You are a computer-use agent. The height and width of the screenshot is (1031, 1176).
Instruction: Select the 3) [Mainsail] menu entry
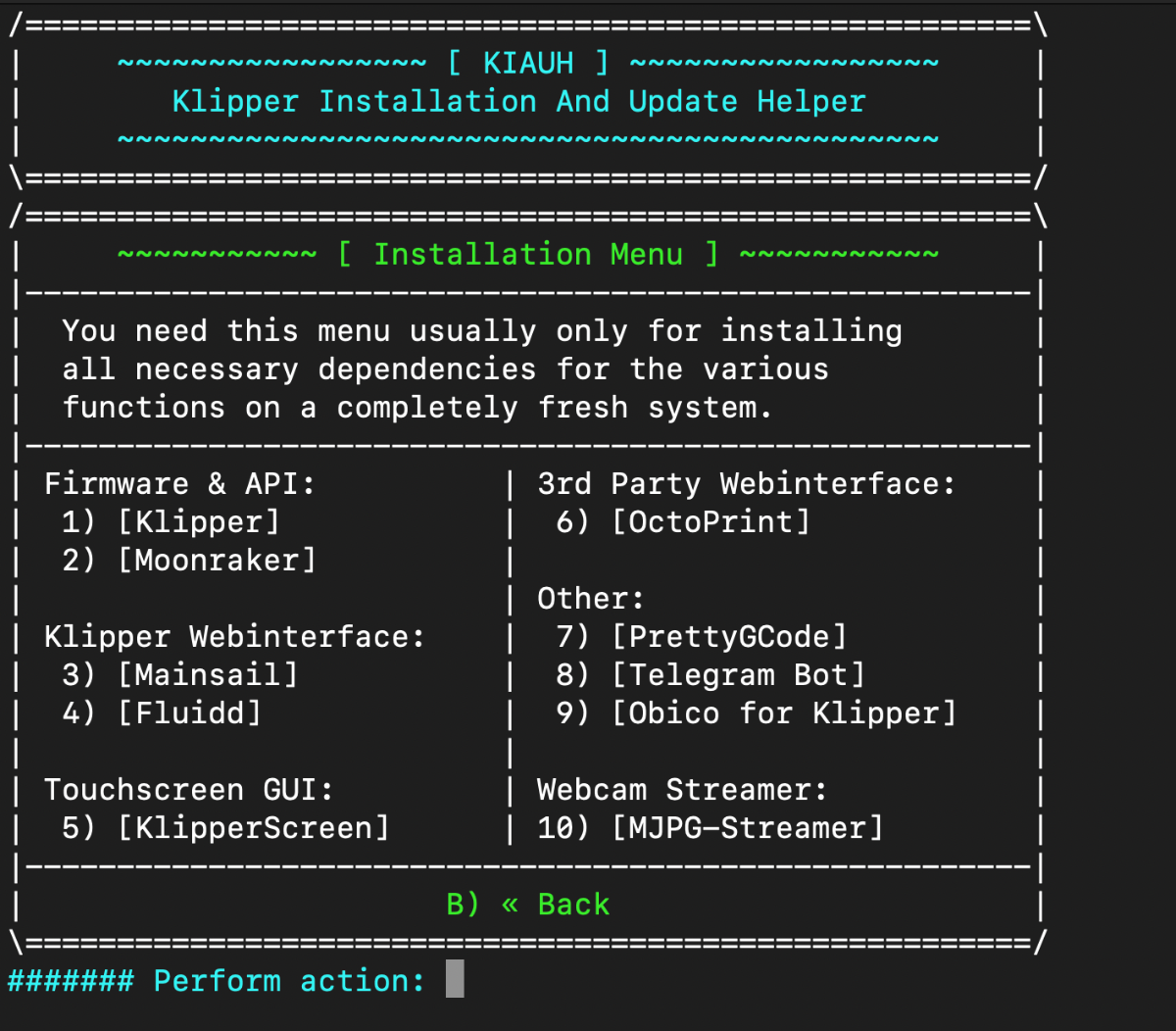[179, 674]
